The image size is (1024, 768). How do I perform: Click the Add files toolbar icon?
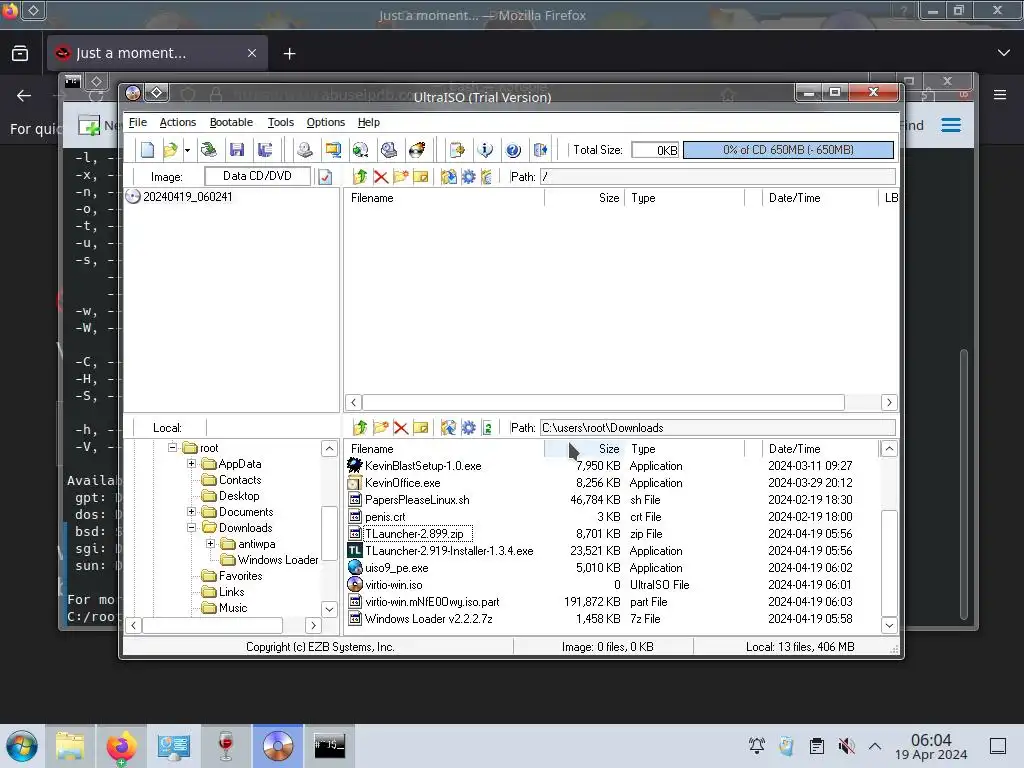pos(457,150)
